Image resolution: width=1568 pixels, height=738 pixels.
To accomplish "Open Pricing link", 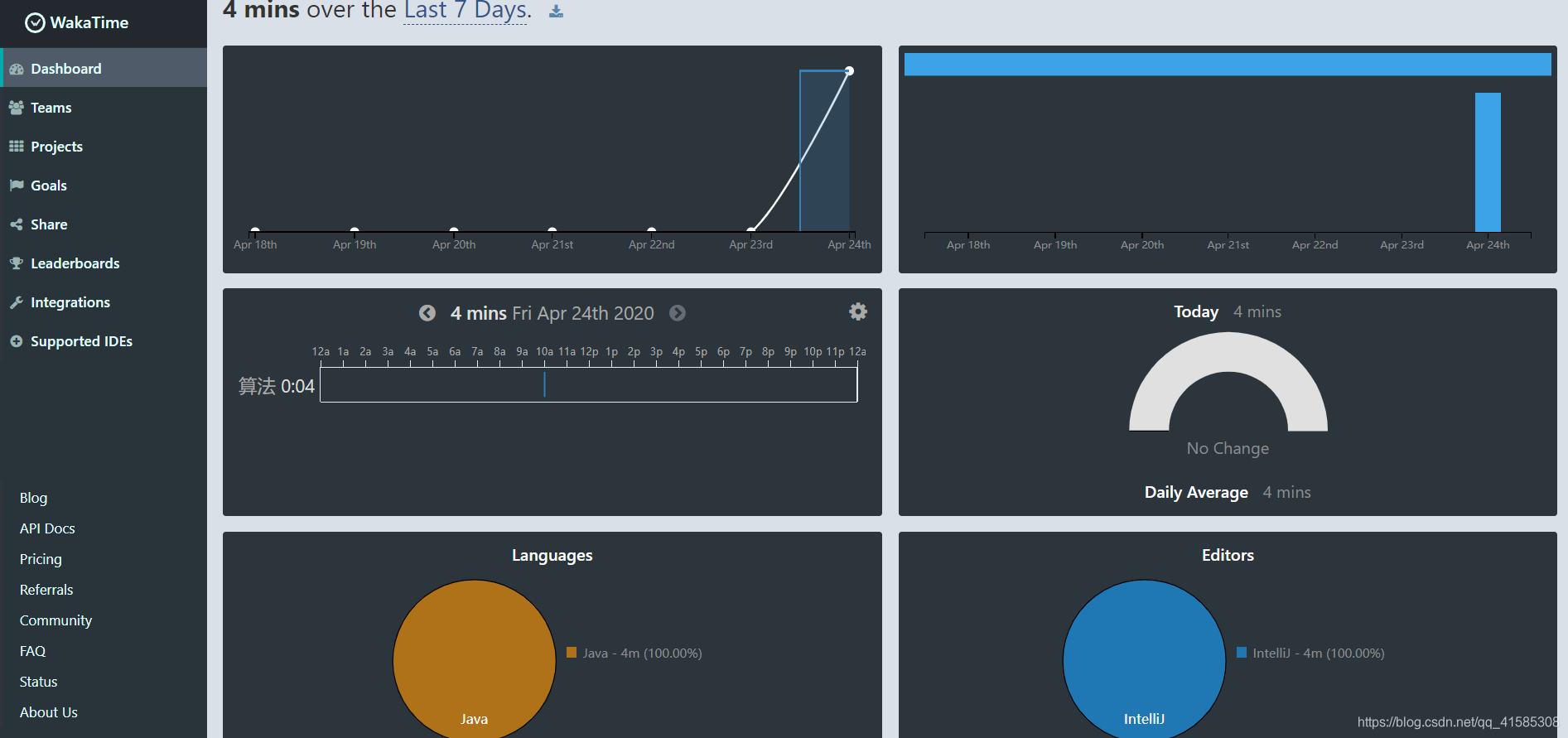I will [x=41, y=559].
